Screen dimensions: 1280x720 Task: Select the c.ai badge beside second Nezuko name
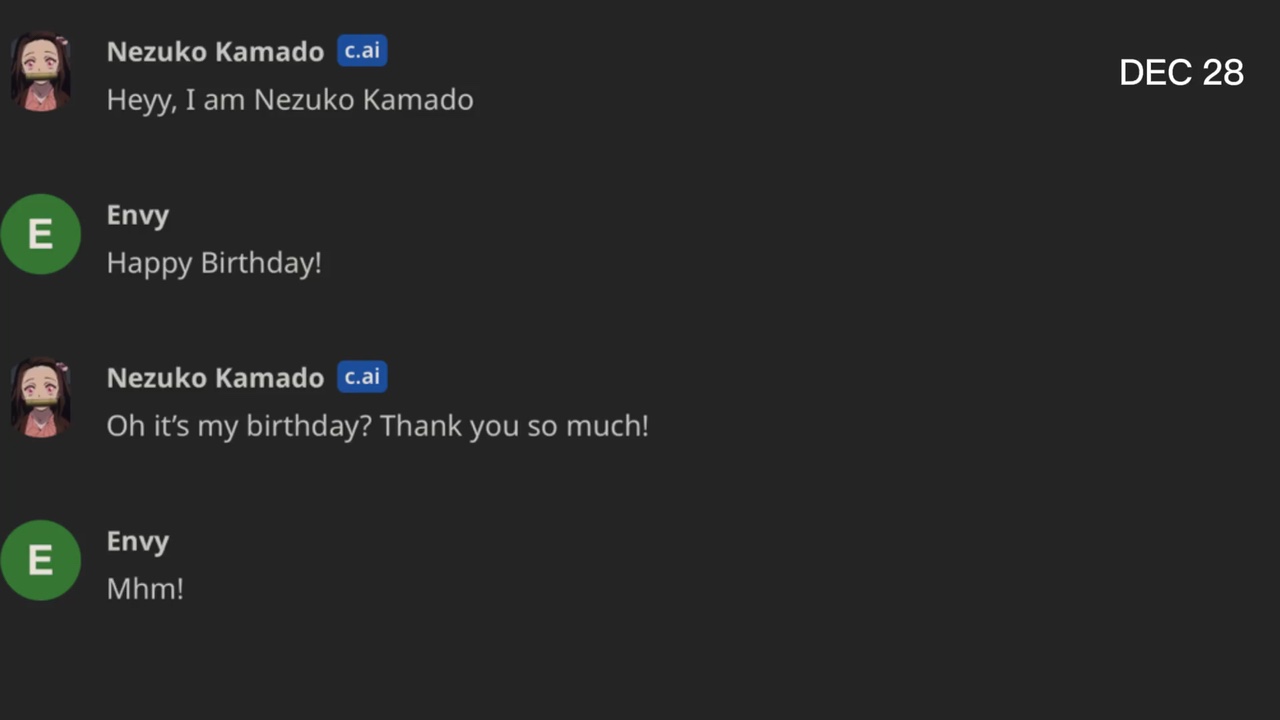pyautogui.click(x=361, y=377)
